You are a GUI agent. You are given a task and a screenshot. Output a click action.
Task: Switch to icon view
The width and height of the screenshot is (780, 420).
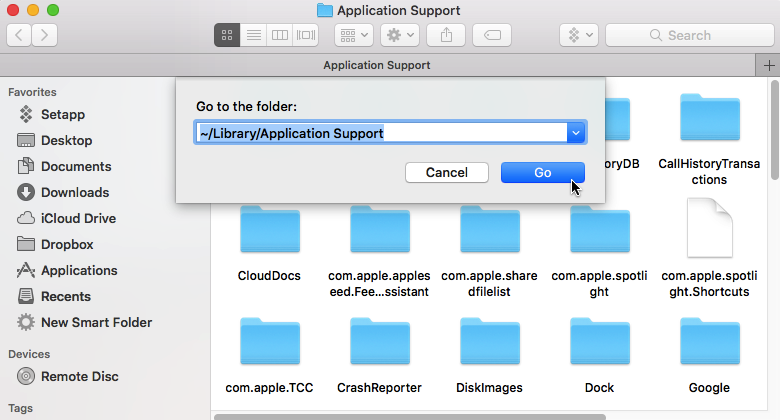click(227, 35)
